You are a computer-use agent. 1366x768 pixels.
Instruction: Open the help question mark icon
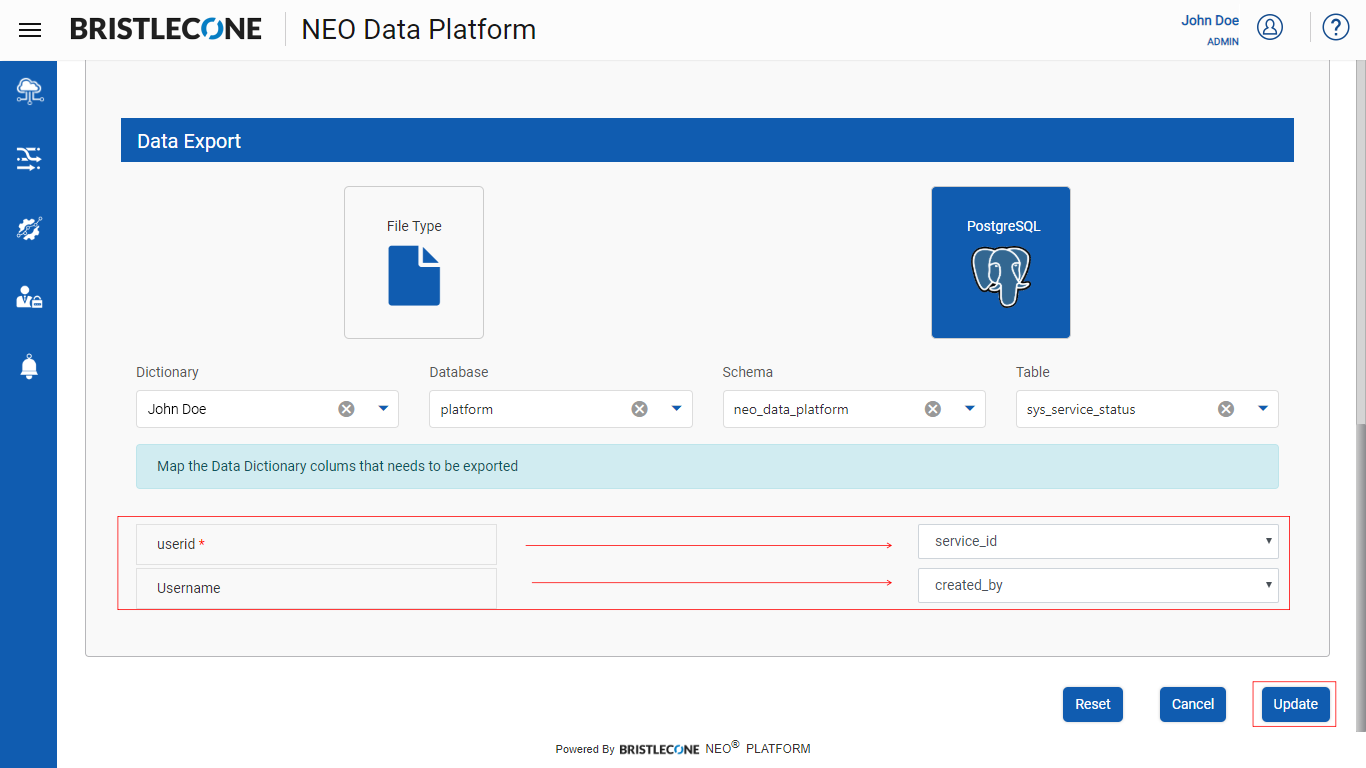(x=1336, y=27)
